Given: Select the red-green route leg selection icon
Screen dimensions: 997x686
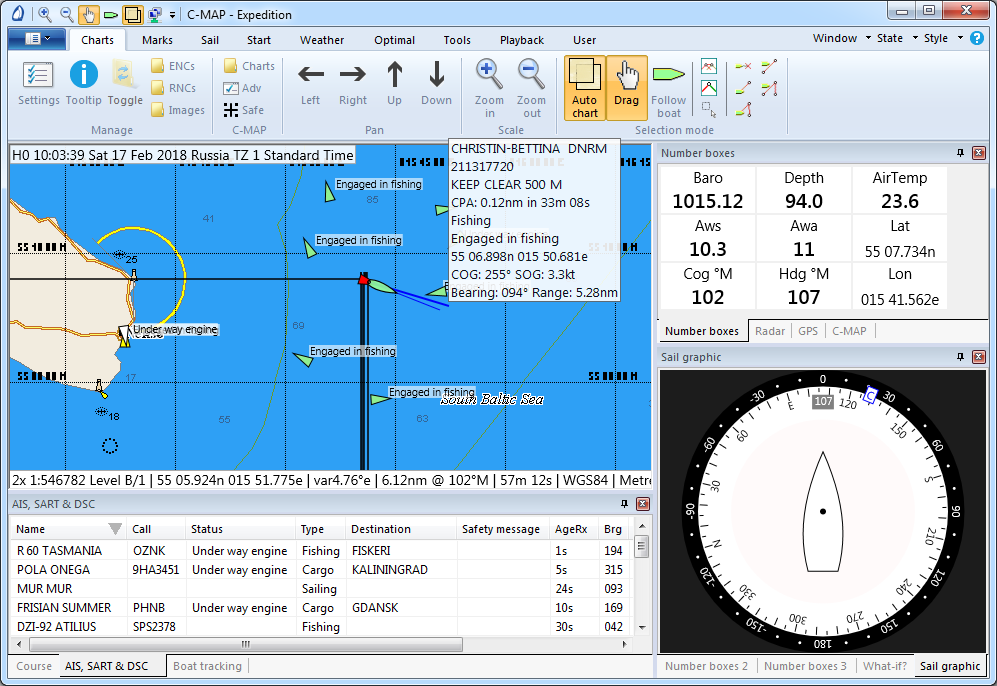Looking at the screenshot, I should click(708, 88).
